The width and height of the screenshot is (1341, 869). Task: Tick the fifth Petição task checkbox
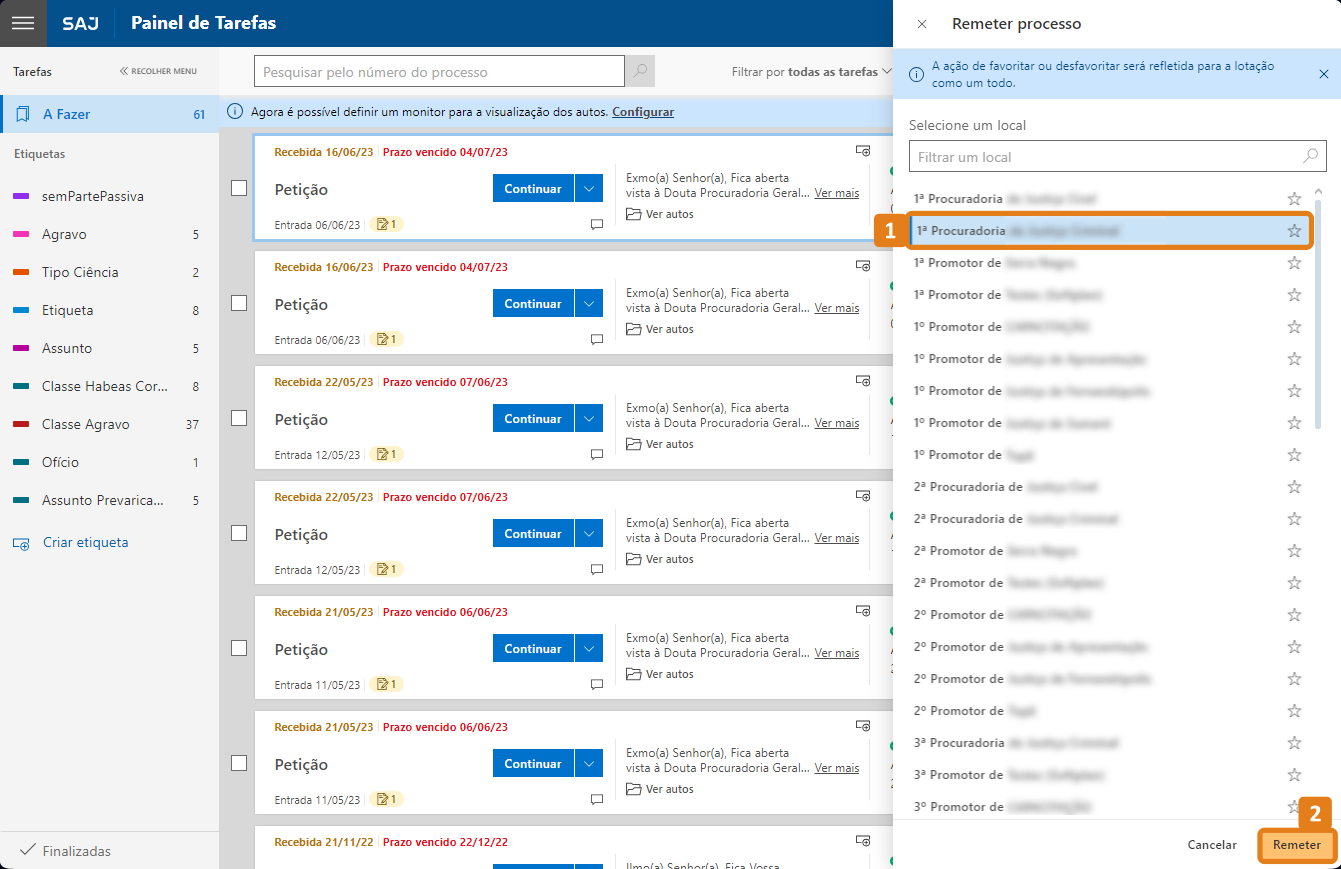[x=239, y=648]
